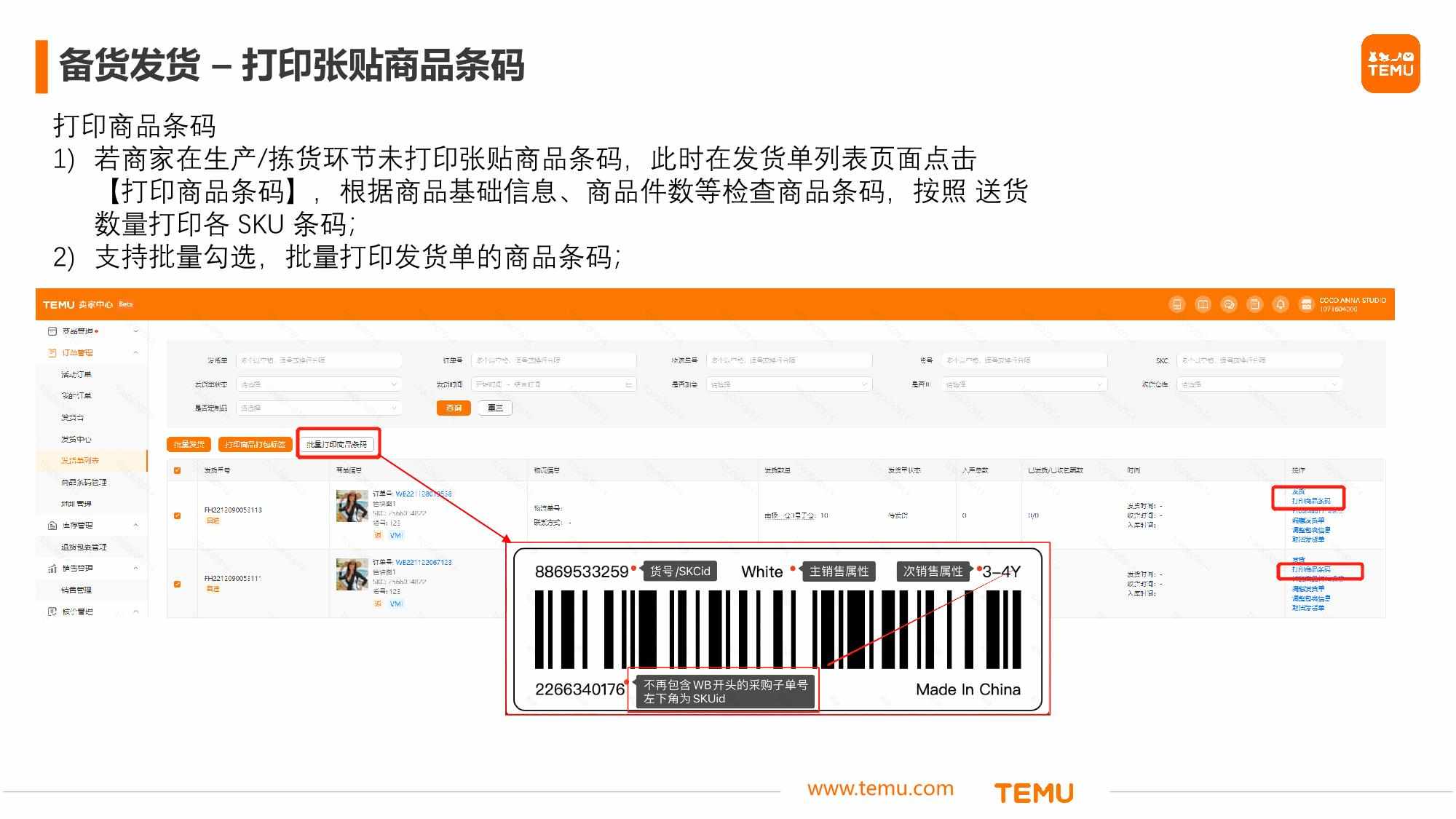Screen dimensions: 1456x819
Task: Open 商品条码管理 in the sidebar
Action: pos(84,482)
